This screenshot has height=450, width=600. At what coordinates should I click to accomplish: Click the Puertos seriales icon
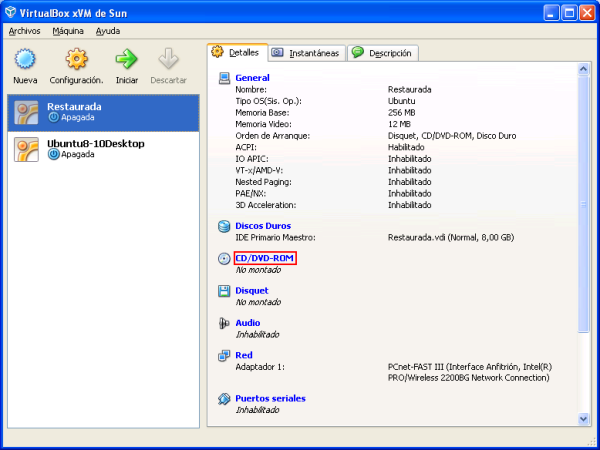point(224,398)
